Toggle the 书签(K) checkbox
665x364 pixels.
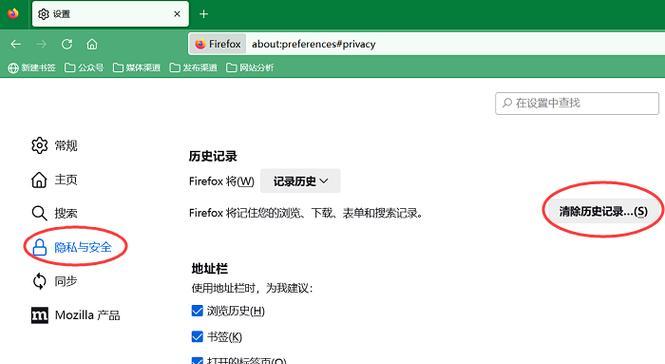(x=197, y=337)
